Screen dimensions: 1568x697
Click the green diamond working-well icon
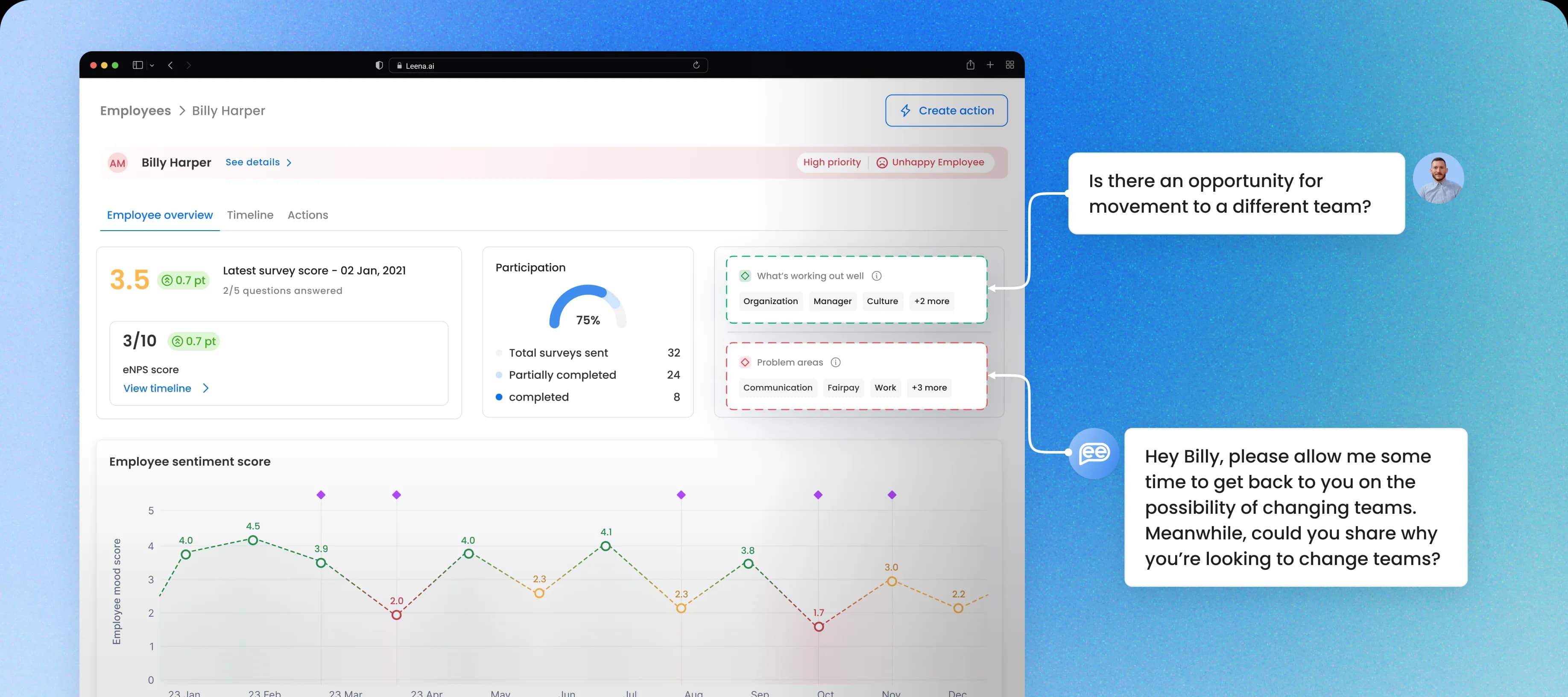(x=745, y=276)
